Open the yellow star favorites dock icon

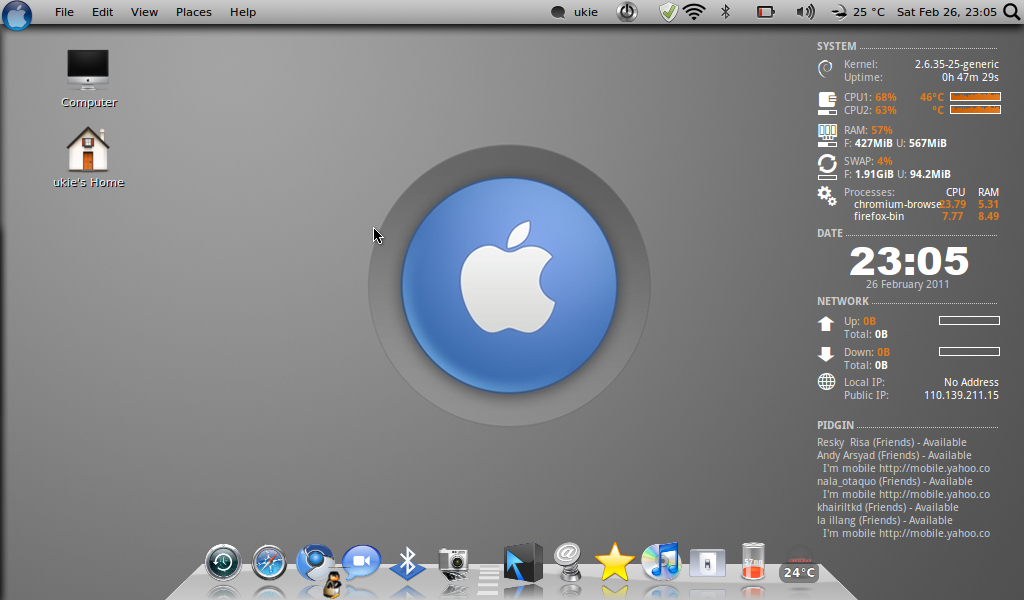(615, 562)
